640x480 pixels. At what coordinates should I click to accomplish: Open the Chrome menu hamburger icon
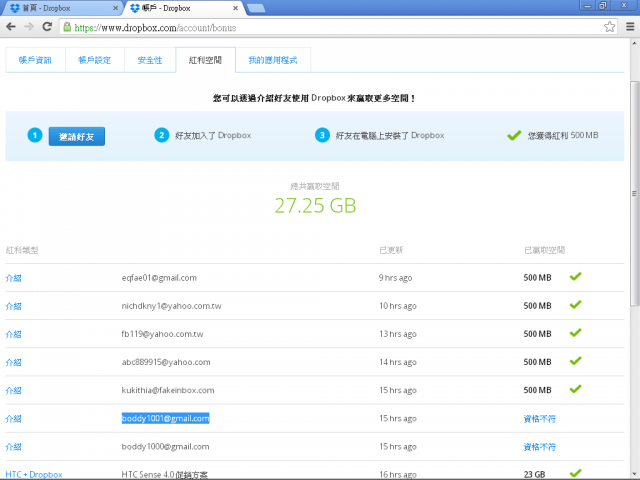point(630,27)
